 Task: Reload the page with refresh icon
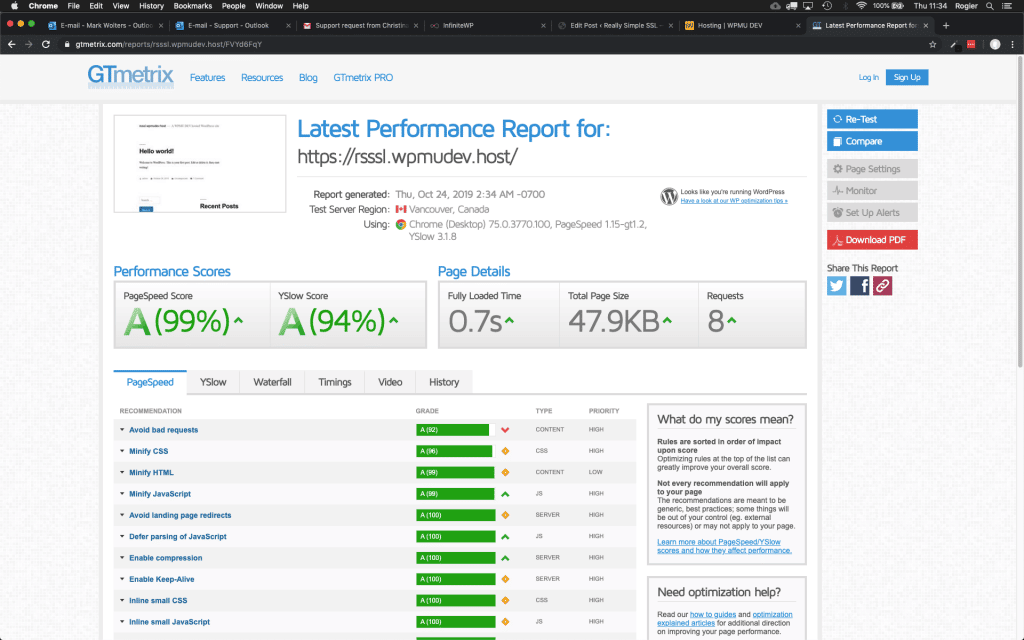pos(46,44)
